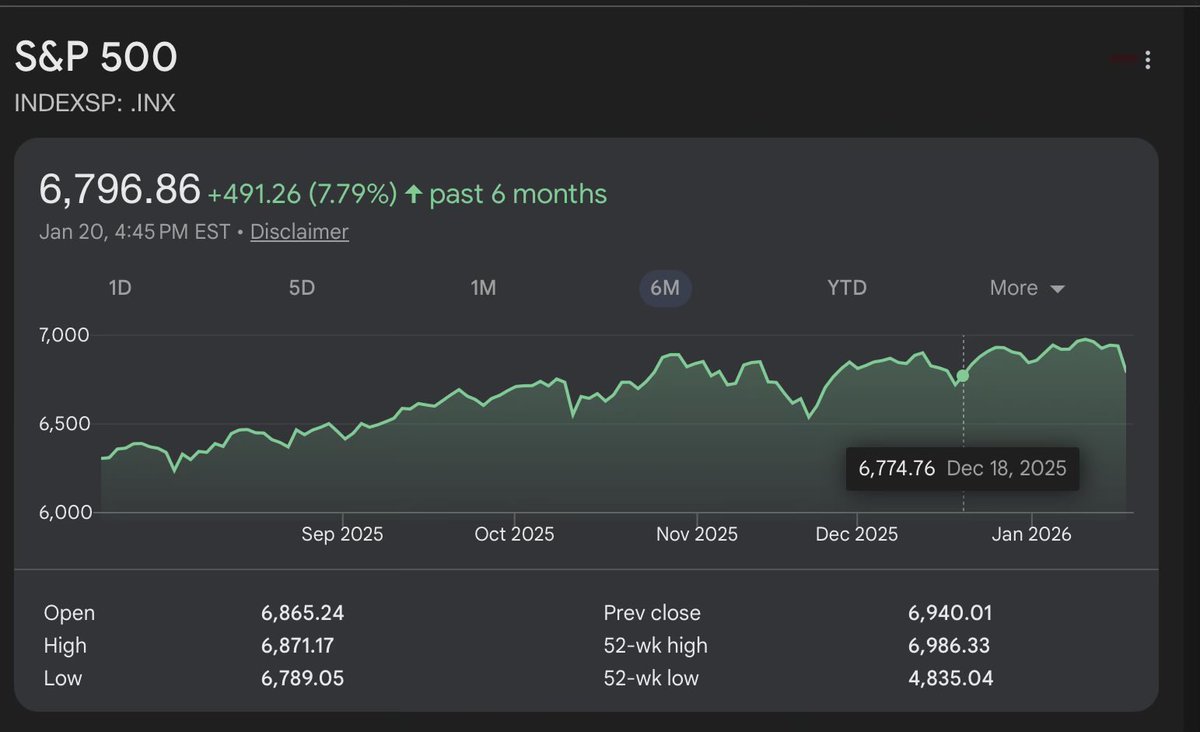Click the 52-wk high label
The image size is (1200, 732).
click(x=655, y=646)
